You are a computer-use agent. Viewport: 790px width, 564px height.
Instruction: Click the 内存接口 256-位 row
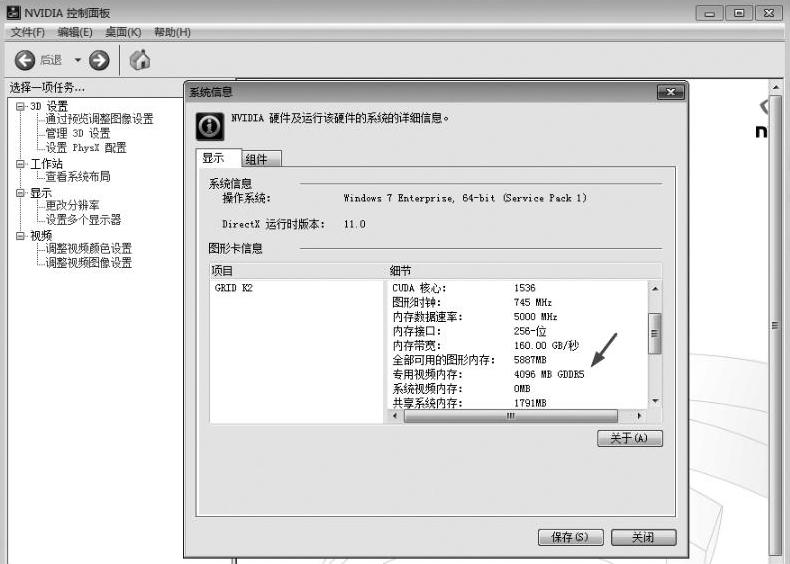pos(519,331)
